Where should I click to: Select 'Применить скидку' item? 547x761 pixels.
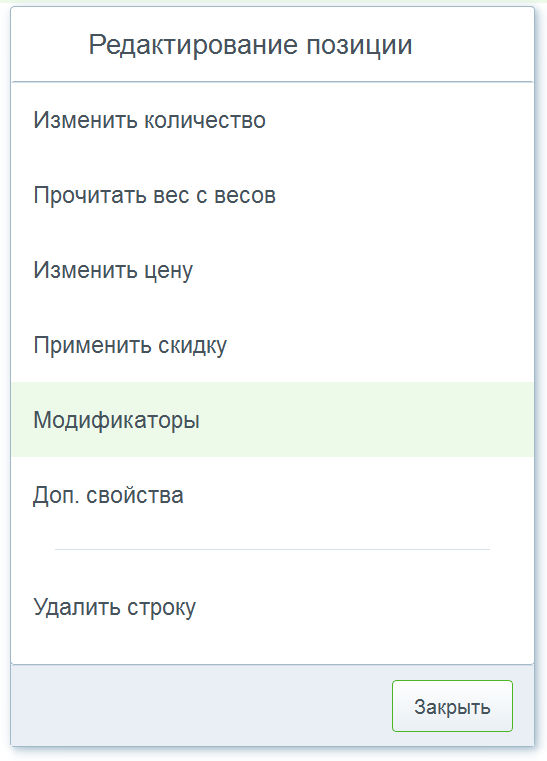click(x=272, y=345)
